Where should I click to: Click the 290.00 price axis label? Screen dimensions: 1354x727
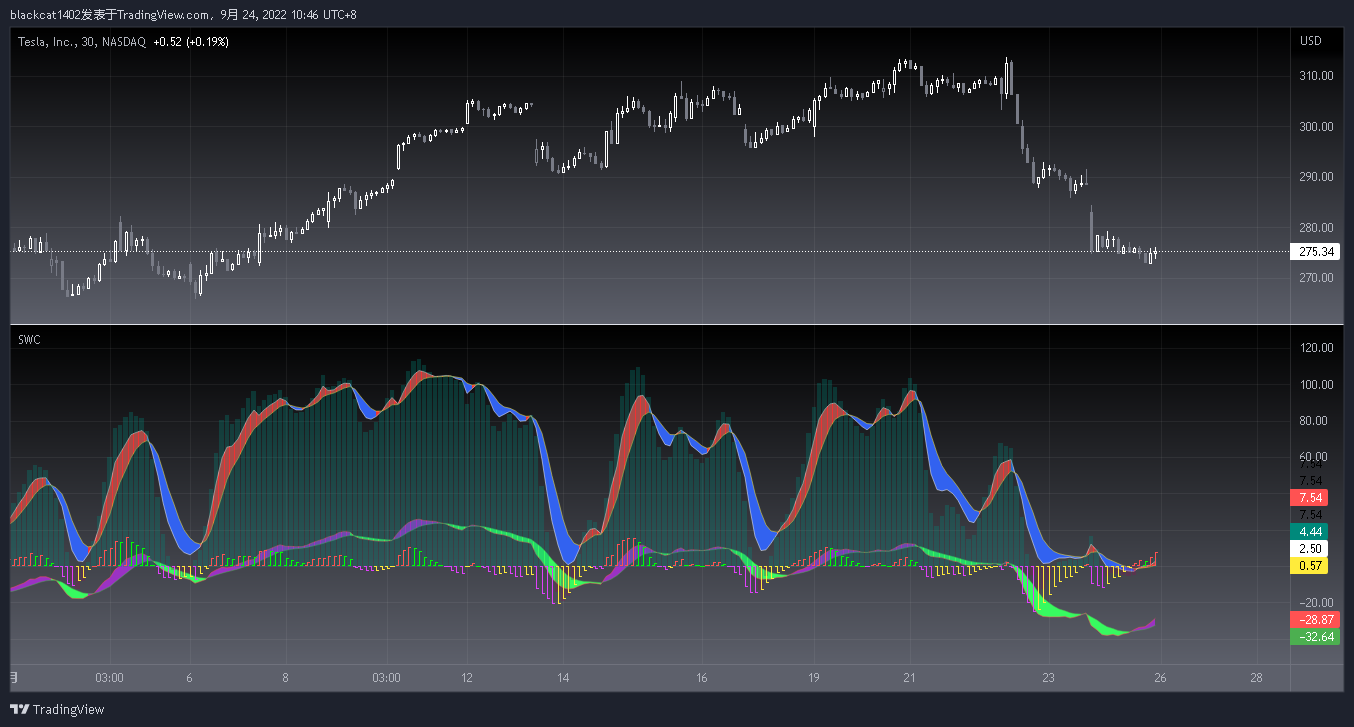(1316, 177)
